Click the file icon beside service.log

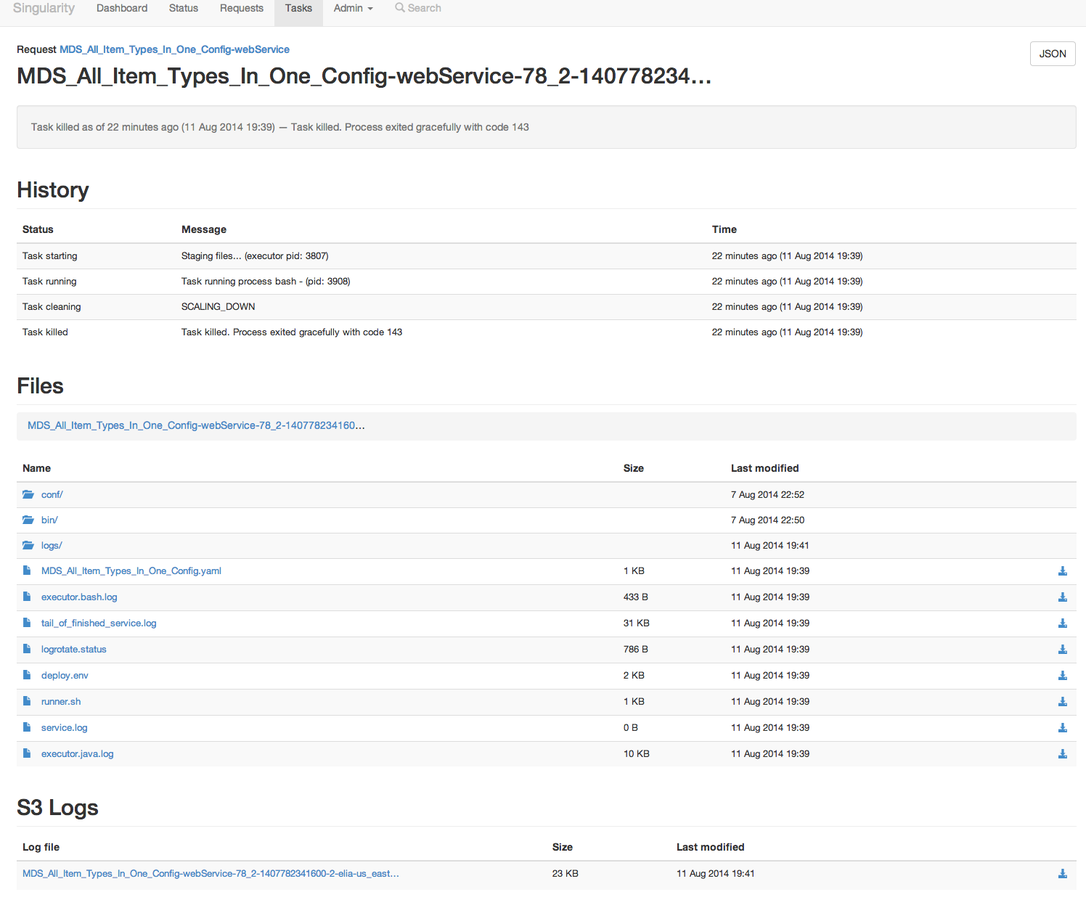coord(27,727)
